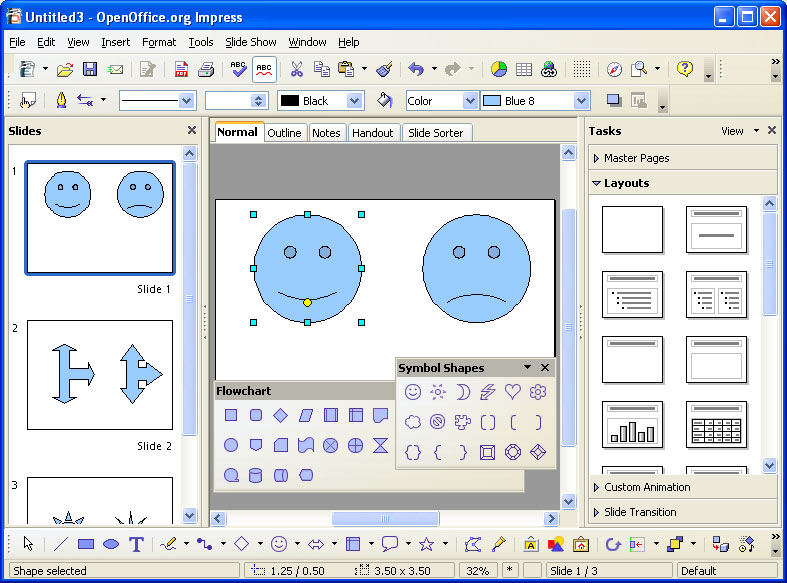Screen dimensions: 787x583
Task: Click the Text tool in drawing toolbar
Action: (x=136, y=544)
